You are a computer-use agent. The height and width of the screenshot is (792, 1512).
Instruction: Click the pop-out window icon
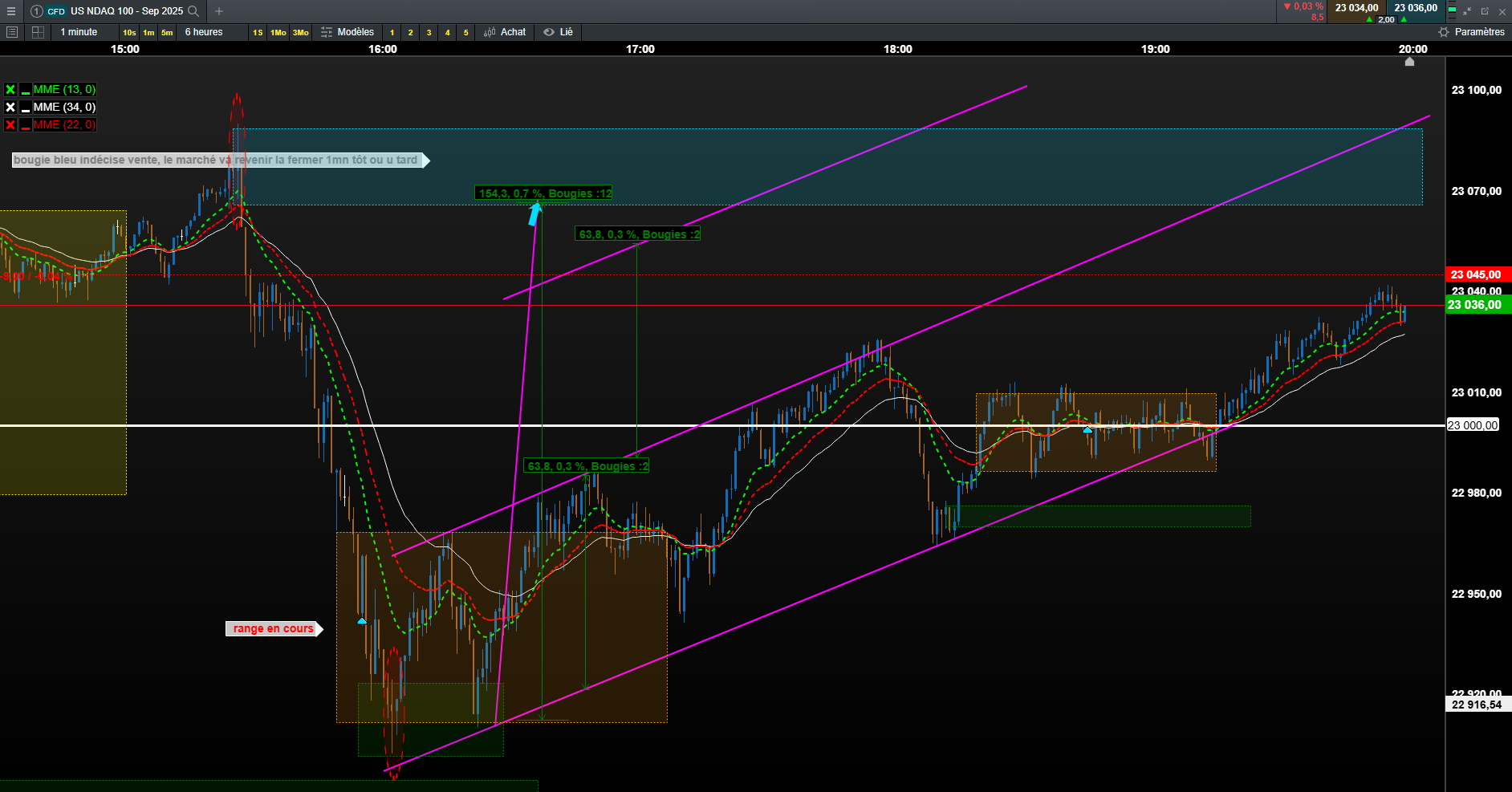(x=1485, y=11)
